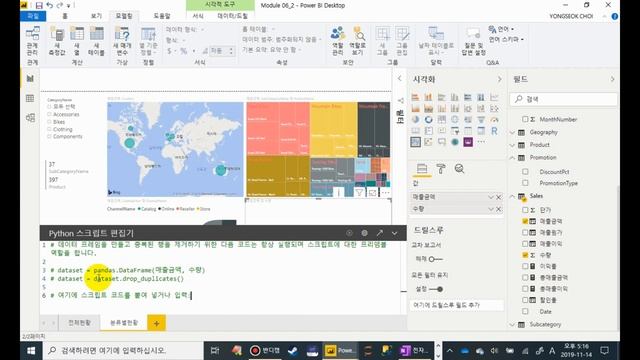This screenshot has width=640, height=360.
Task: Remove 수량 from Values well
Action: (x=498, y=209)
